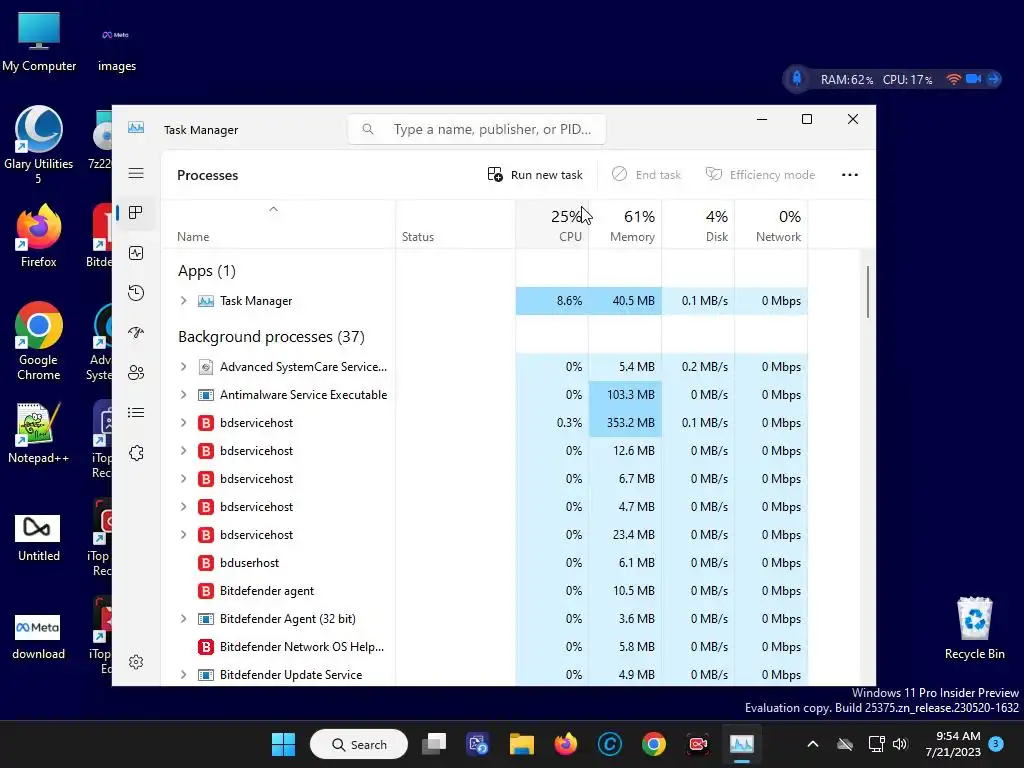This screenshot has height=768, width=1024.
Task: Open the Services page sidebar icon
Action: [136, 453]
